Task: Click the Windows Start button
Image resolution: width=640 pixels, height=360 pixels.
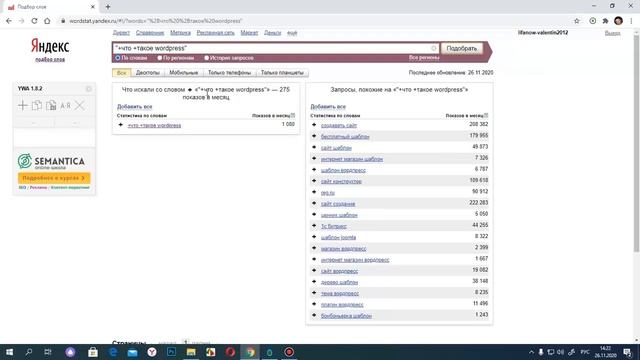Action: click(9, 352)
